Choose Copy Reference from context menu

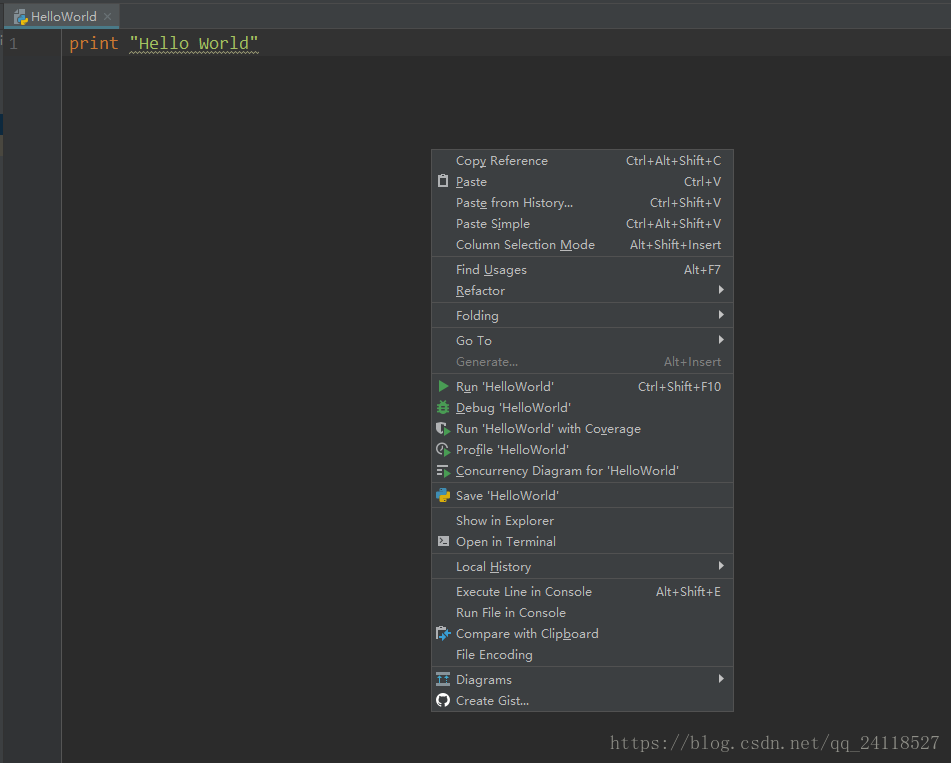click(582, 161)
